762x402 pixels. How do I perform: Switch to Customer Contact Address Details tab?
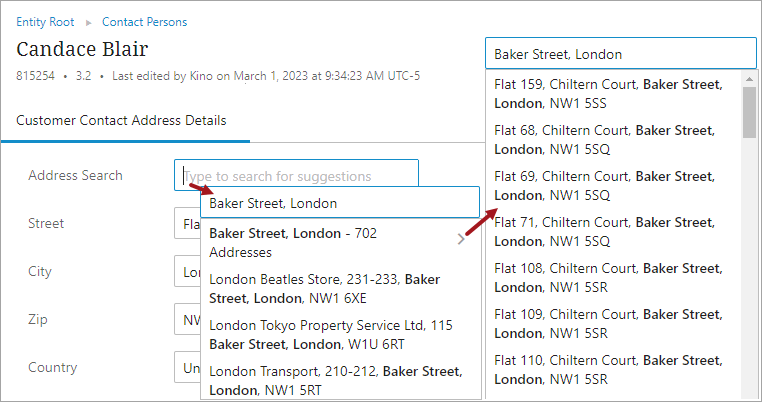pos(121,121)
